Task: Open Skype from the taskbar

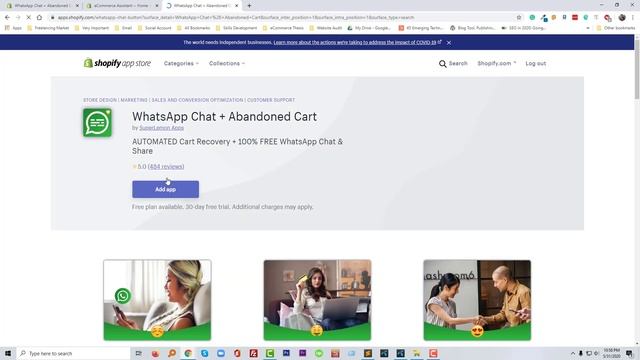Action: (x=204, y=353)
